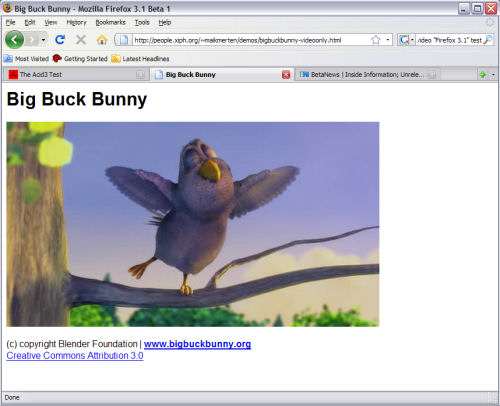Click the magnifier search go icon
This screenshot has height=406, width=500.
pyautogui.click(x=487, y=40)
